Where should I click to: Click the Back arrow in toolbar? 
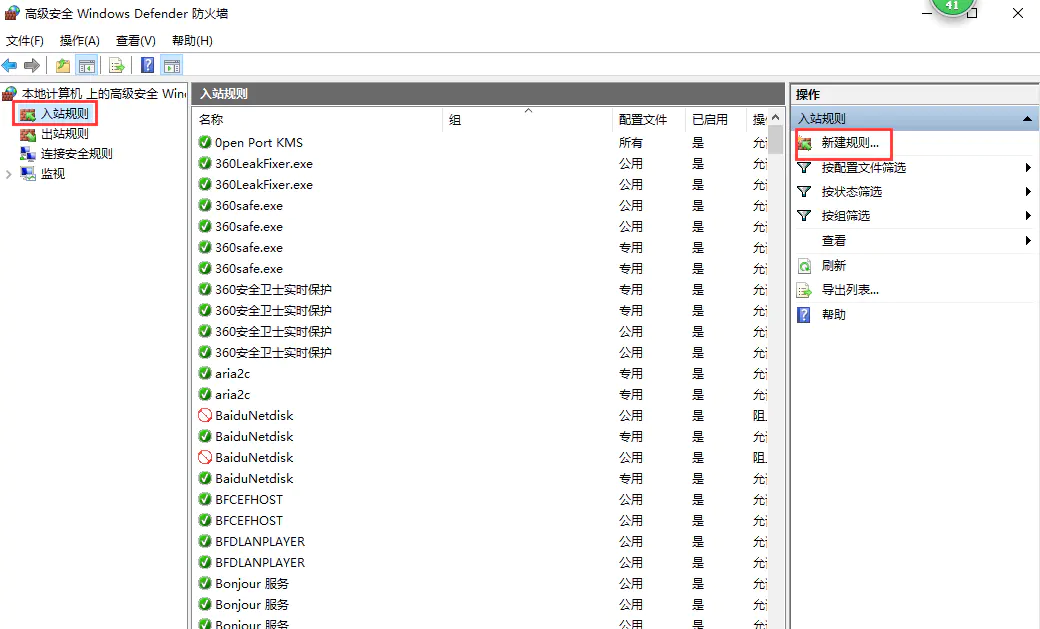(x=10, y=66)
